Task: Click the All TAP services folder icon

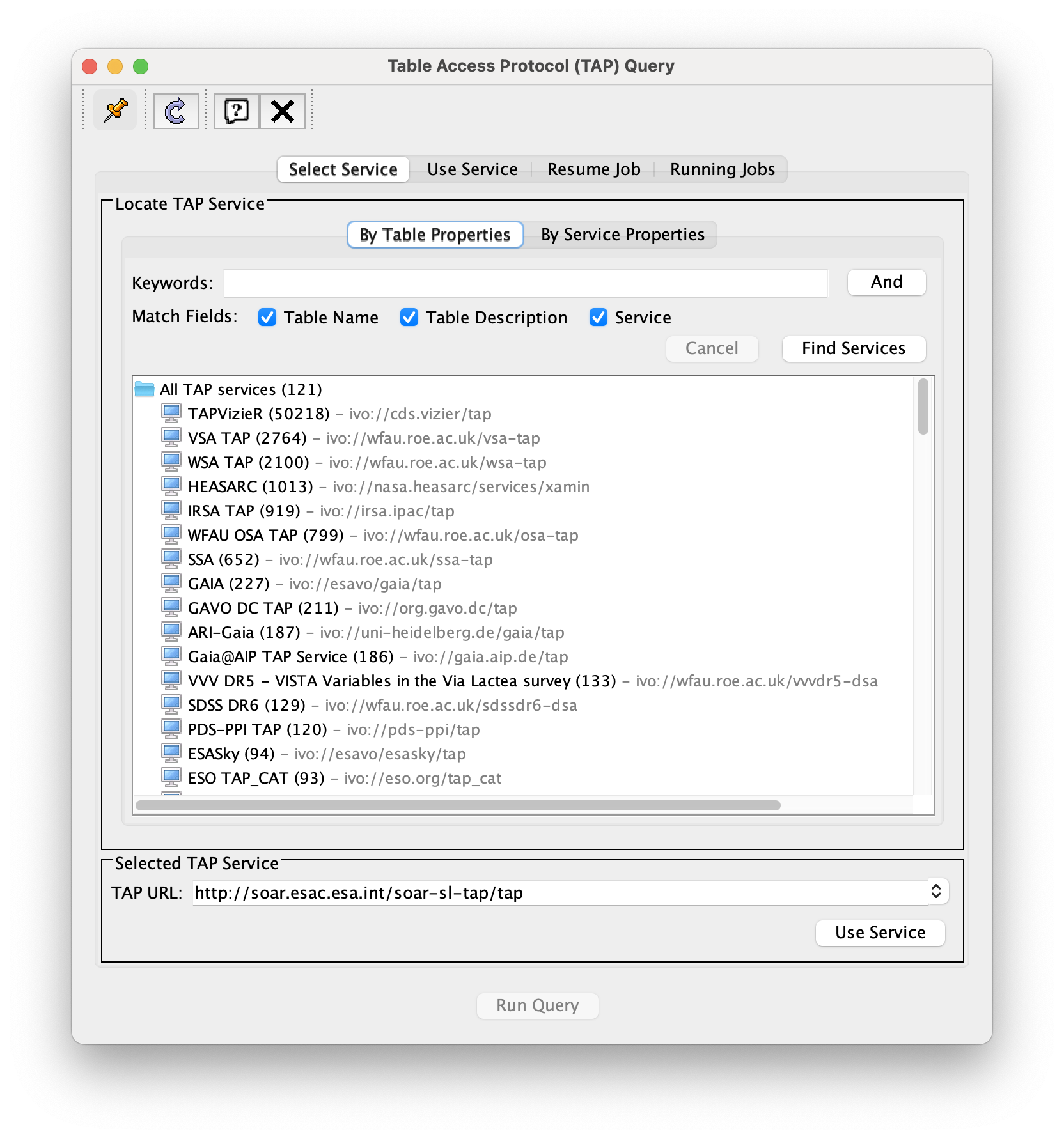Action: pos(145,389)
